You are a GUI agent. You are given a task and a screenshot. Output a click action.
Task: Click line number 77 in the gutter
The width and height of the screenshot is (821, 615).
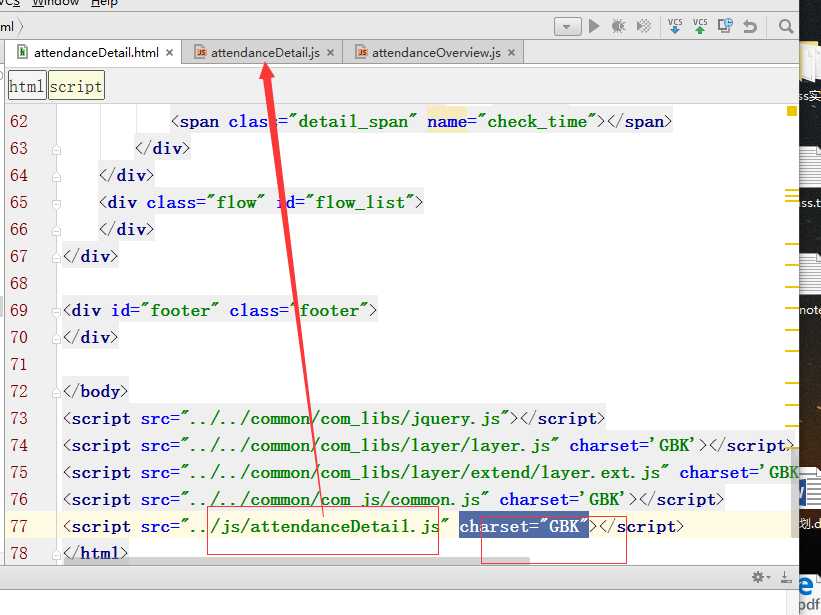pyautogui.click(x=19, y=525)
